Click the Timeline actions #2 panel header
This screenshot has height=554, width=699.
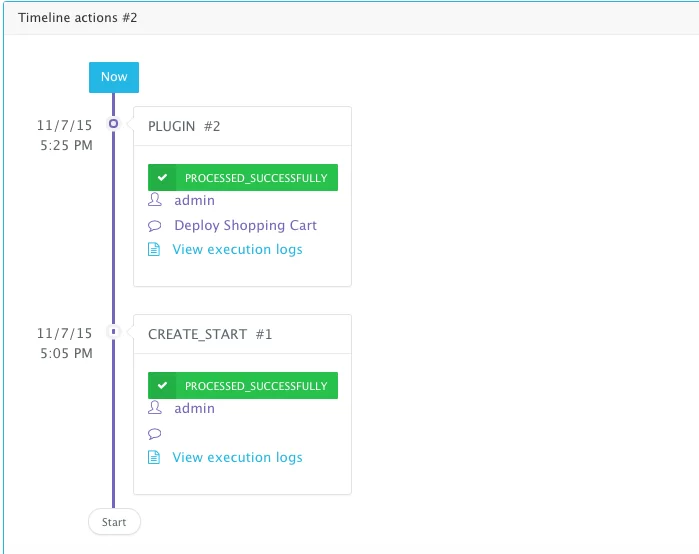tap(351, 18)
